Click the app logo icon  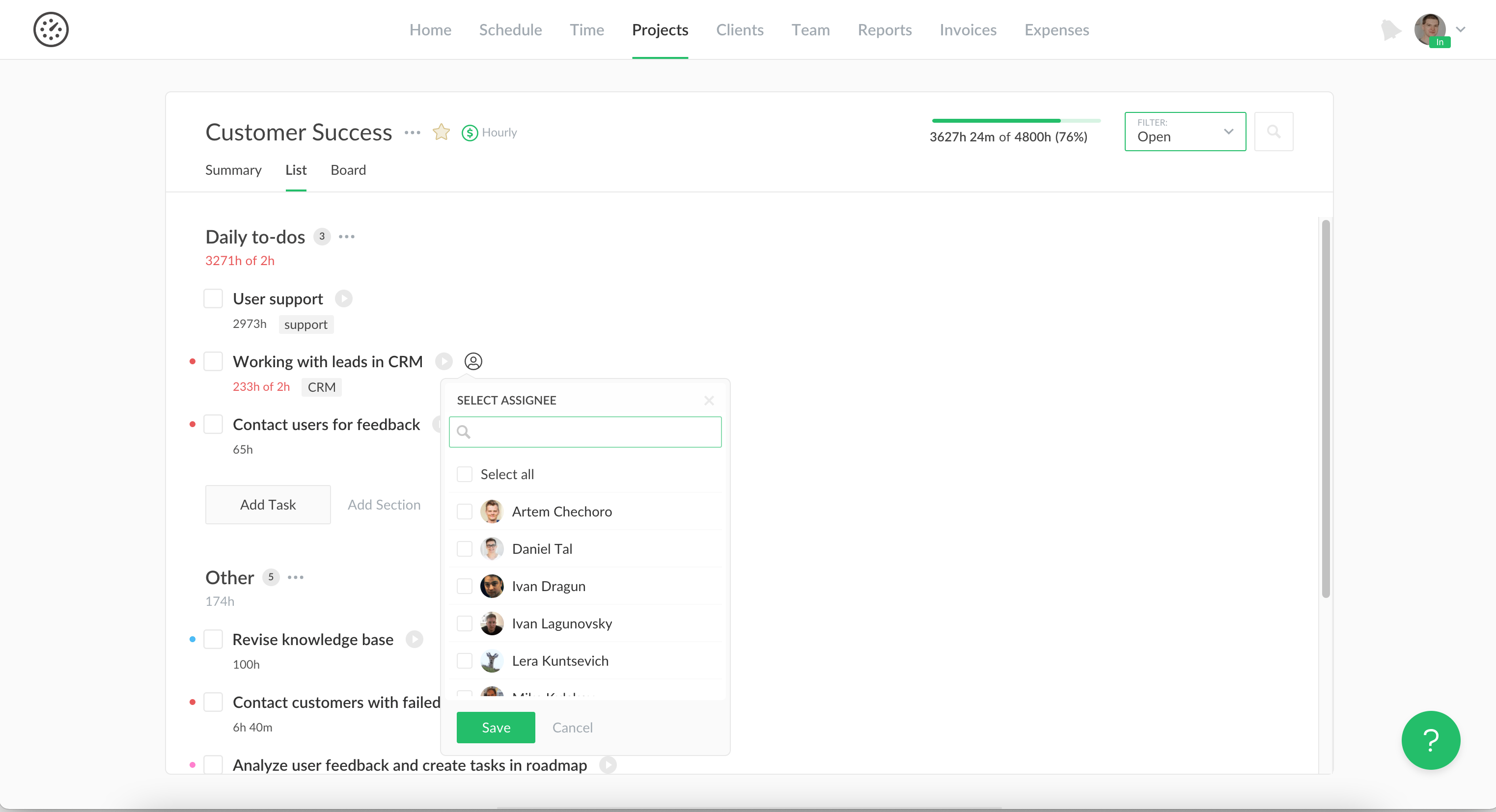(x=51, y=29)
